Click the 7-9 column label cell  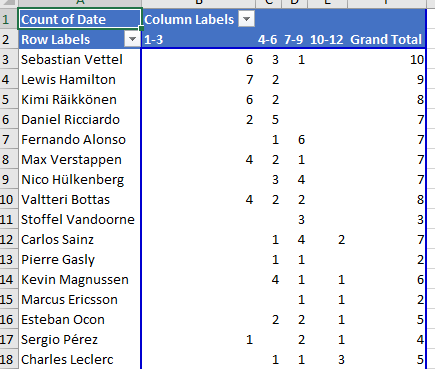tap(294, 39)
